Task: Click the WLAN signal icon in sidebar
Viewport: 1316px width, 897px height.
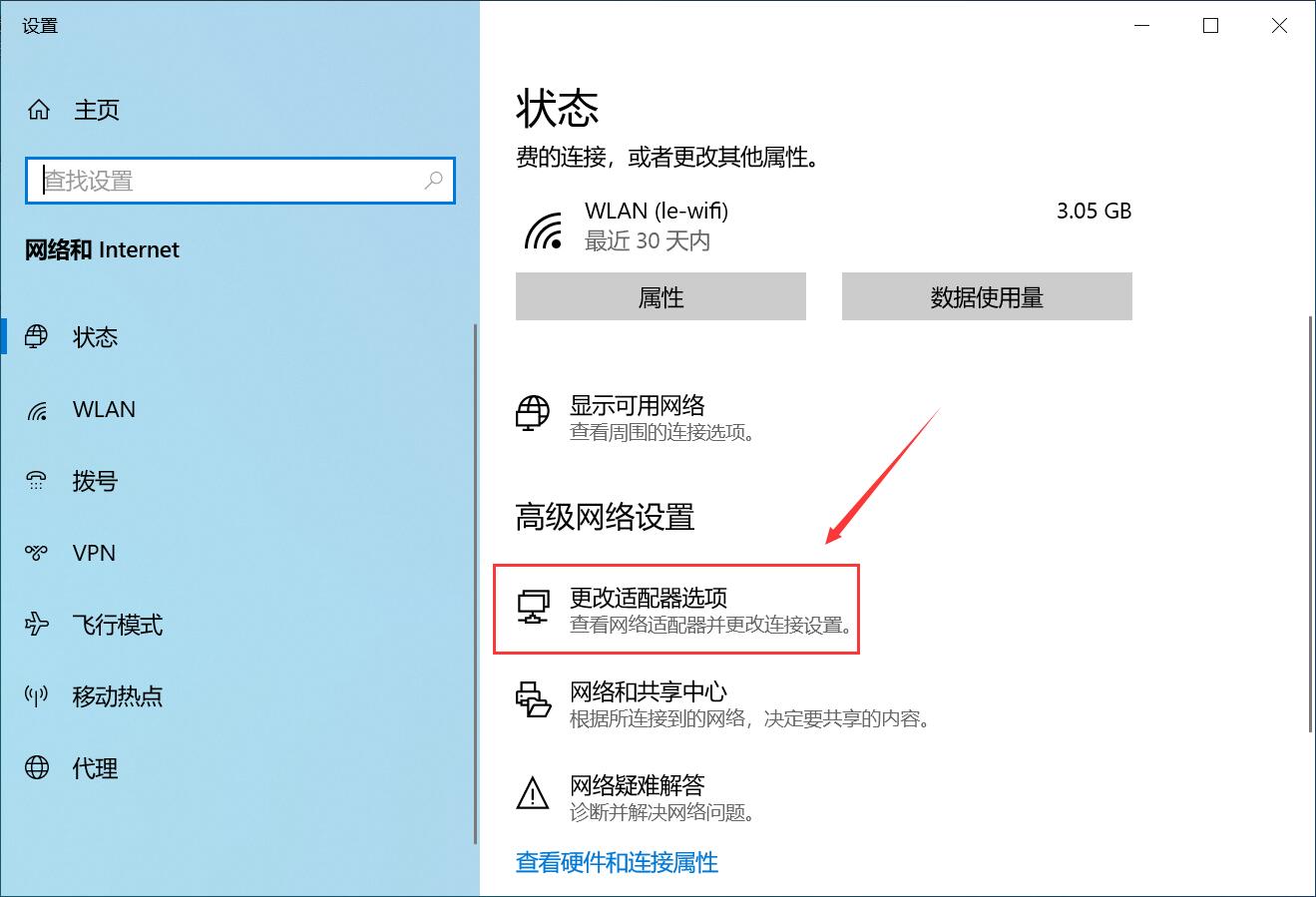Action: tap(37, 409)
